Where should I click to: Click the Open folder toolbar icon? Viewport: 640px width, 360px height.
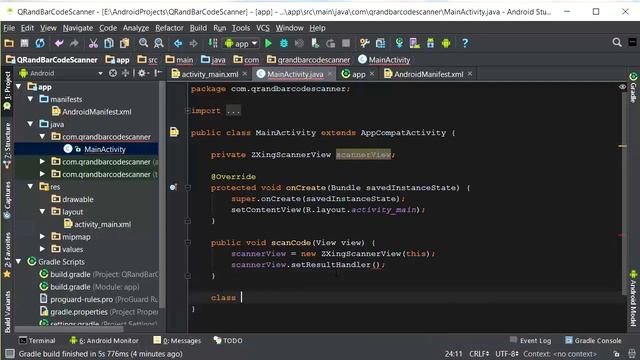[9, 43]
